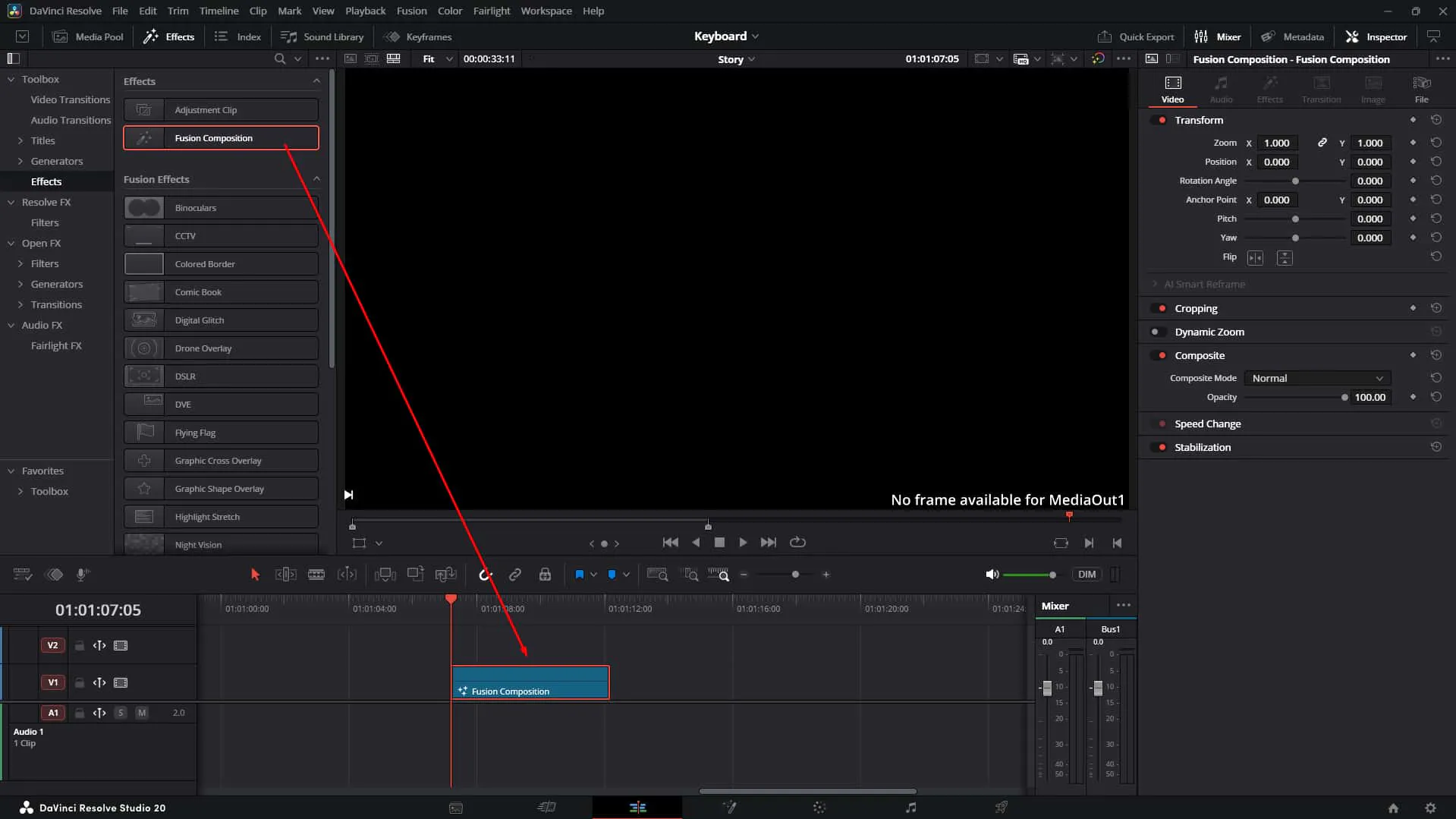Switch to the File inspector tab
The image size is (1456, 819).
[x=1421, y=89]
